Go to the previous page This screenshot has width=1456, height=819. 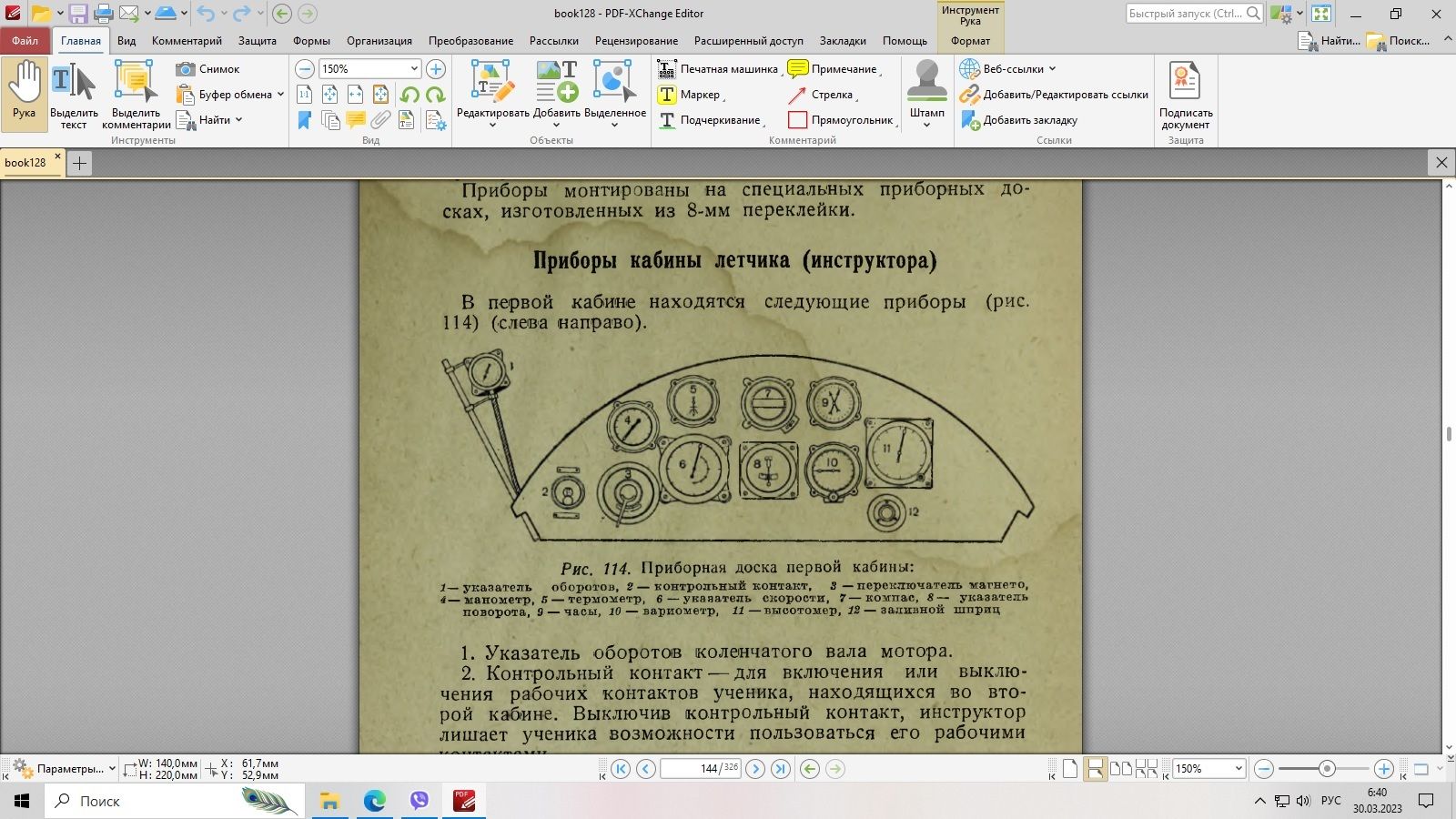[x=646, y=769]
